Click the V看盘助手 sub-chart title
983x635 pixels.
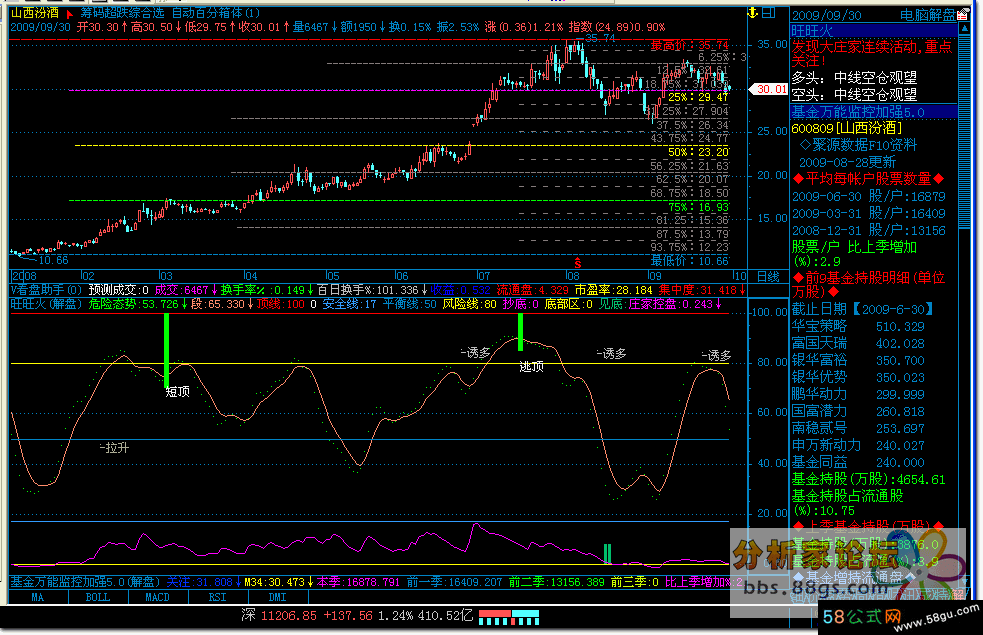(x=46, y=290)
